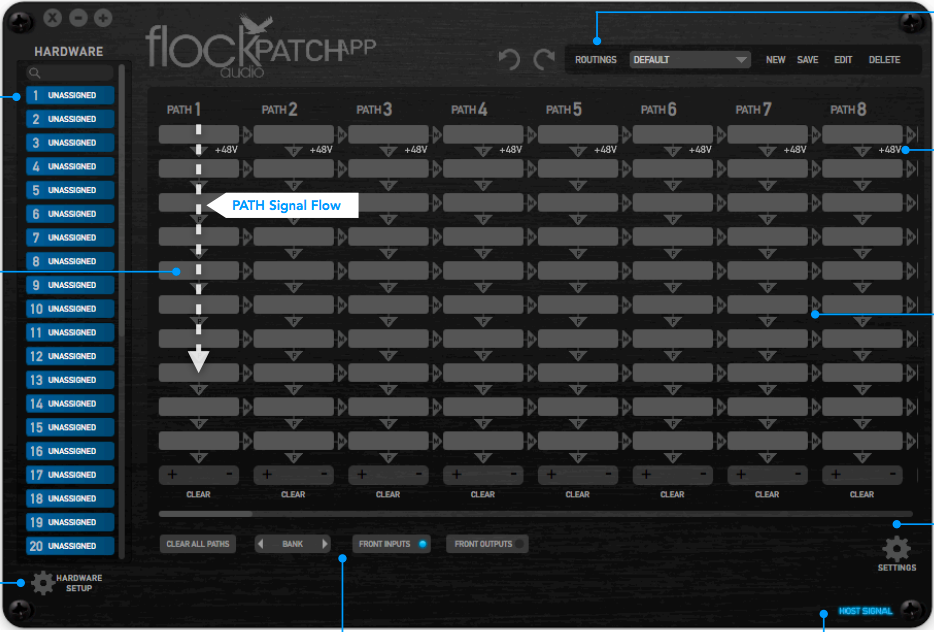The image size is (934, 632).
Task: Clear Path 5
Action: point(577,494)
